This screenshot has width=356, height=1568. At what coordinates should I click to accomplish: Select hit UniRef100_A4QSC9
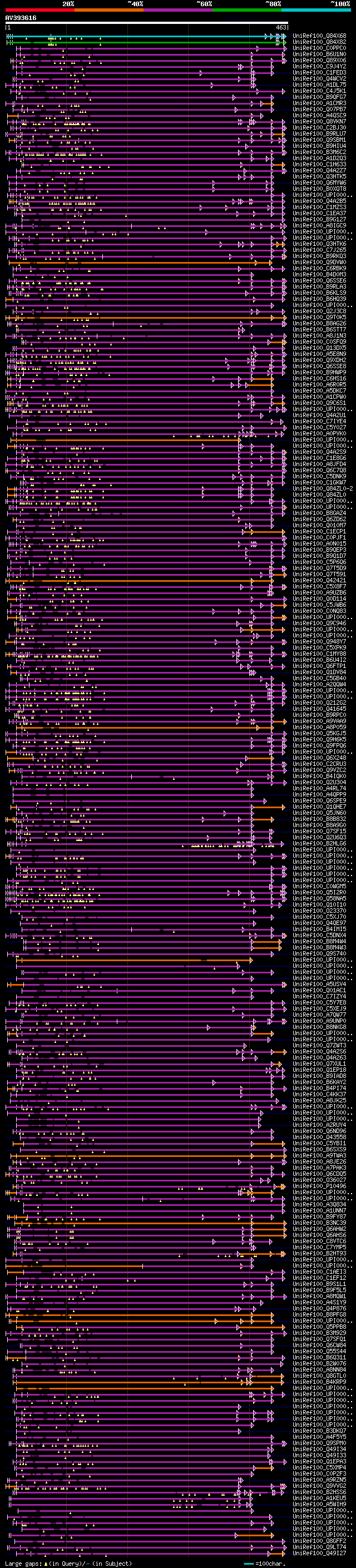click(x=319, y=115)
